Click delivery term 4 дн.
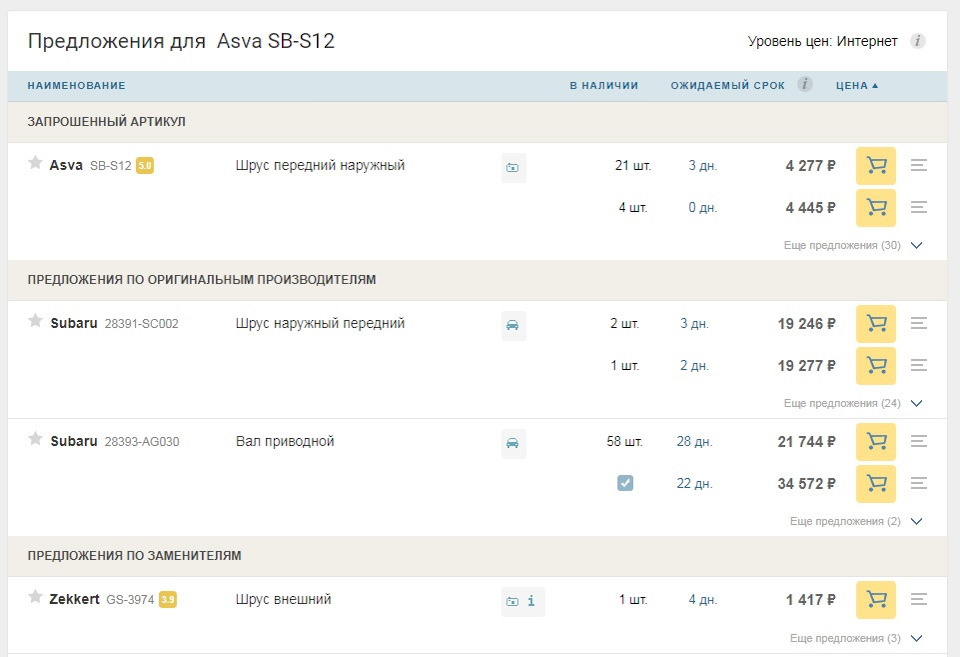This screenshot has width=960, height=657. pos(702,599)
